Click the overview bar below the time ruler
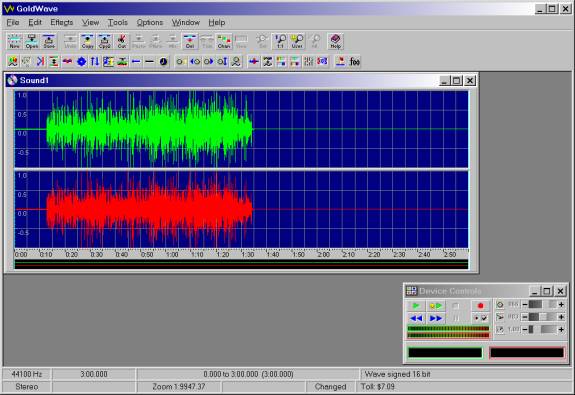This screenshot has height=395, width=575. pyautogui.click(x=241, y=264)
